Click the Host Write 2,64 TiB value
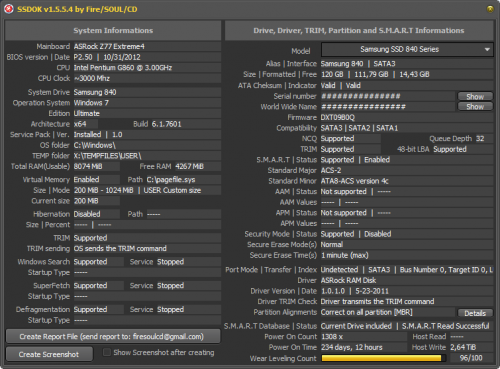The height and width of the screenshot is (369, 500). click(463, 347)
